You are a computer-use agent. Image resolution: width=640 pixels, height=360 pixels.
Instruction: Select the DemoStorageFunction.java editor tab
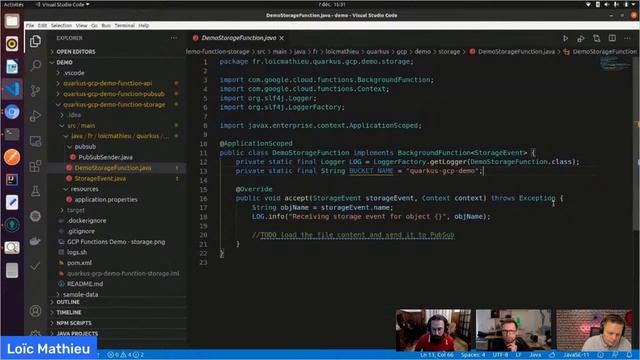(239, 38)
